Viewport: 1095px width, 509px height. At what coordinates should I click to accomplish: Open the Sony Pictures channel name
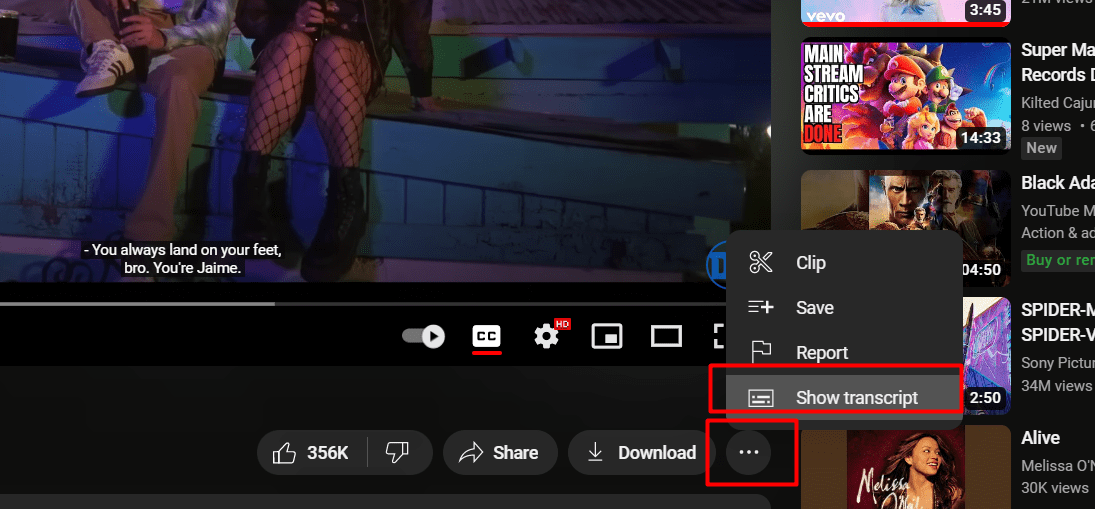click(x=1057, y=362)
